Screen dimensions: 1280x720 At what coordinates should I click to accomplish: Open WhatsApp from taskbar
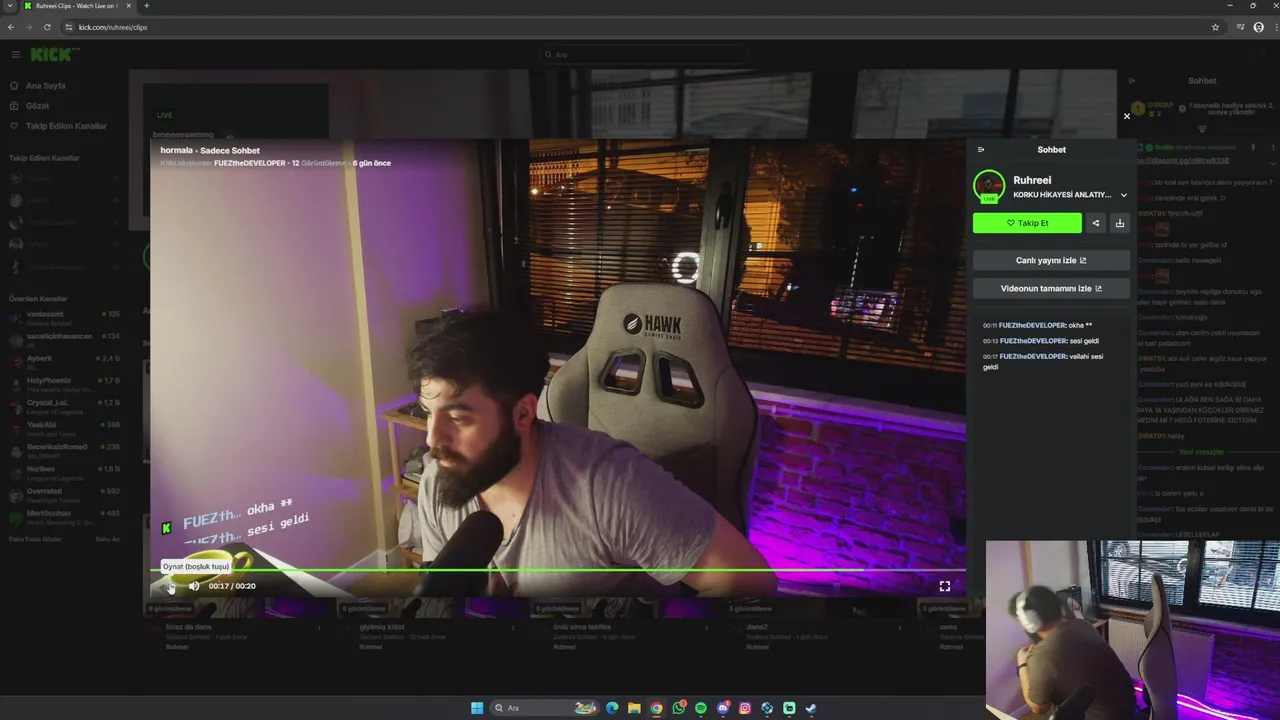click(x=679, y=708)
